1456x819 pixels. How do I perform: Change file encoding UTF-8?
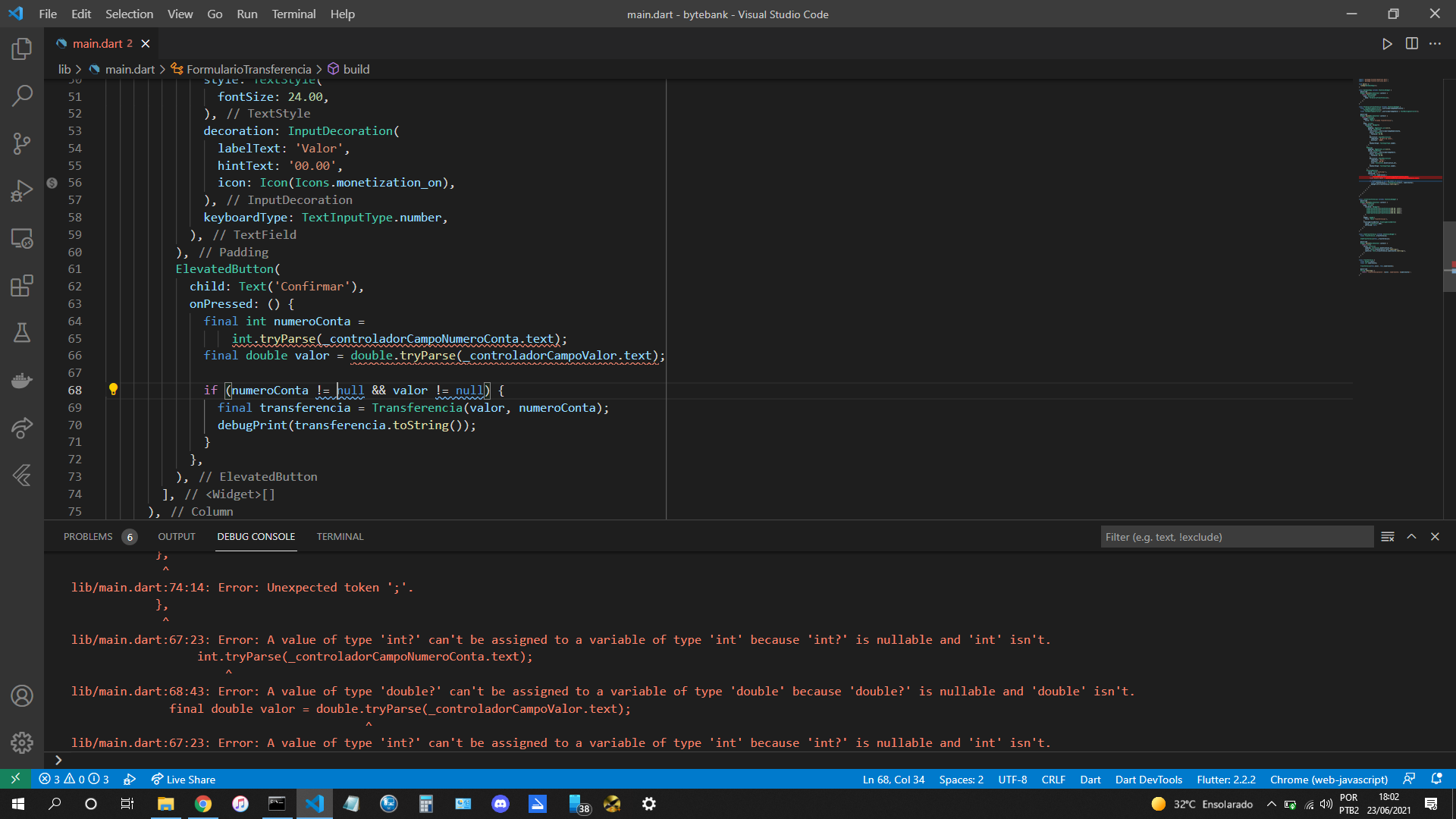click(x=1012, y=779)
